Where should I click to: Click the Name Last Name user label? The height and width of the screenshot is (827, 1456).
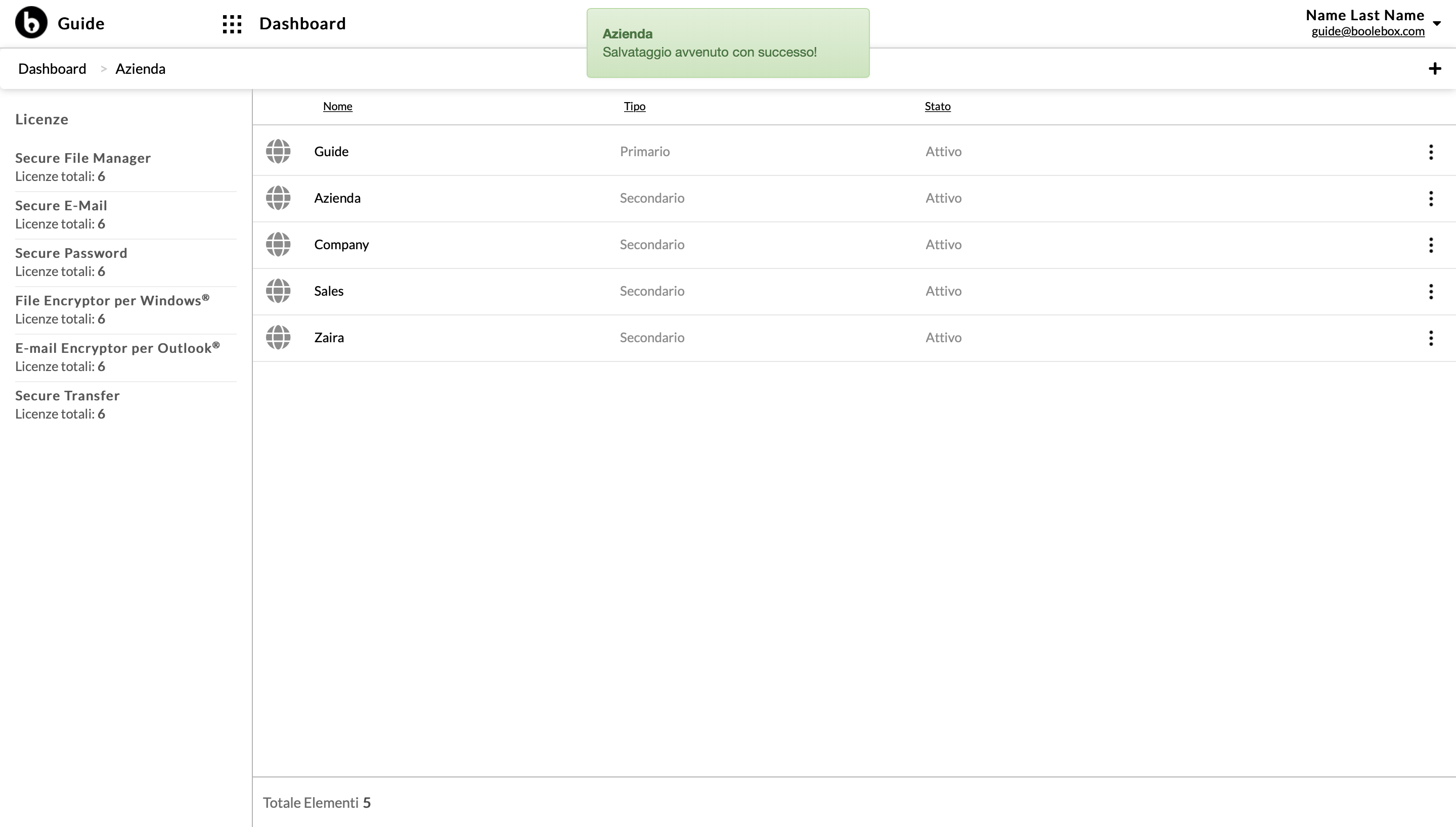pyautogui.click(x=1364, y=15)
